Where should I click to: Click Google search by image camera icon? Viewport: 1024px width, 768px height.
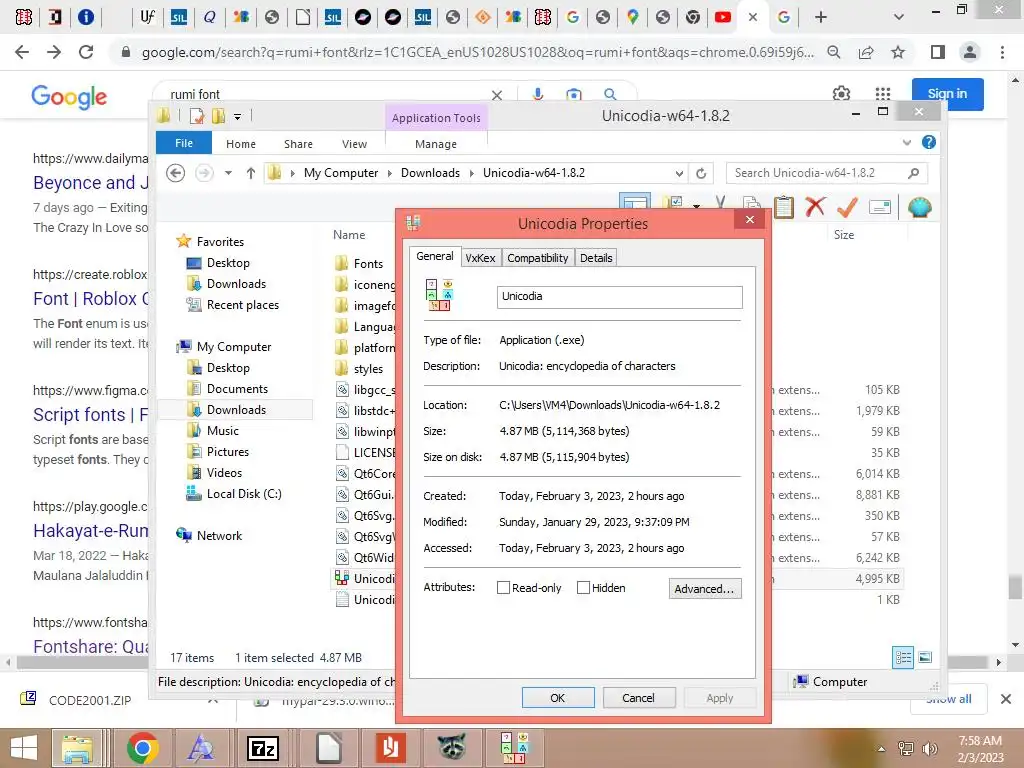coord(573,94)
